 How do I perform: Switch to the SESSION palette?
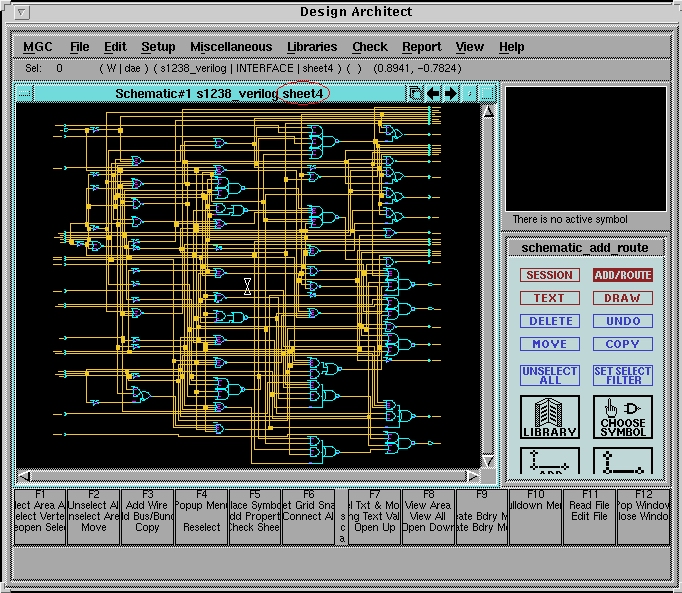[549, 275]
